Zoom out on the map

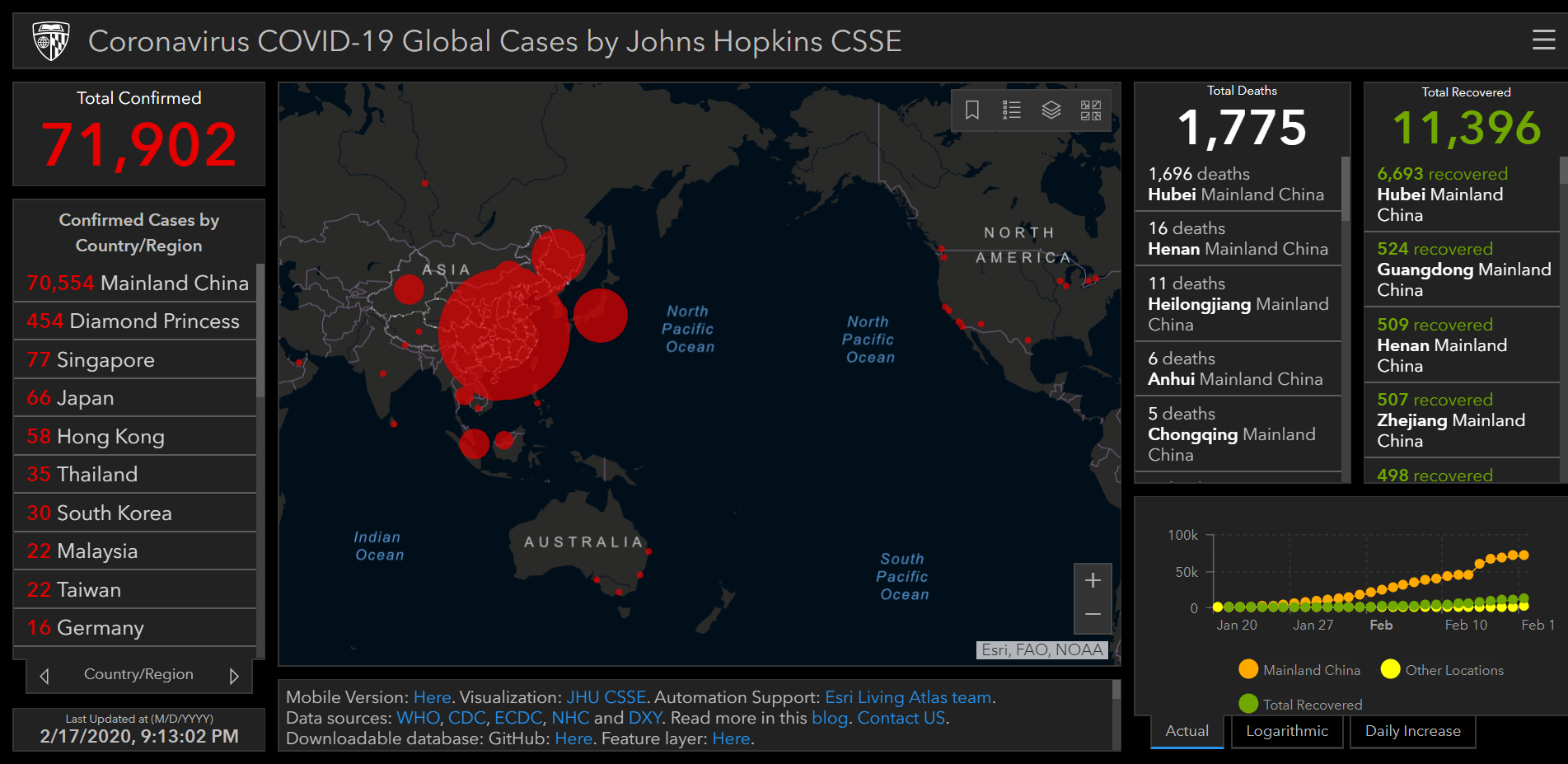click(x=1093, y=615)
